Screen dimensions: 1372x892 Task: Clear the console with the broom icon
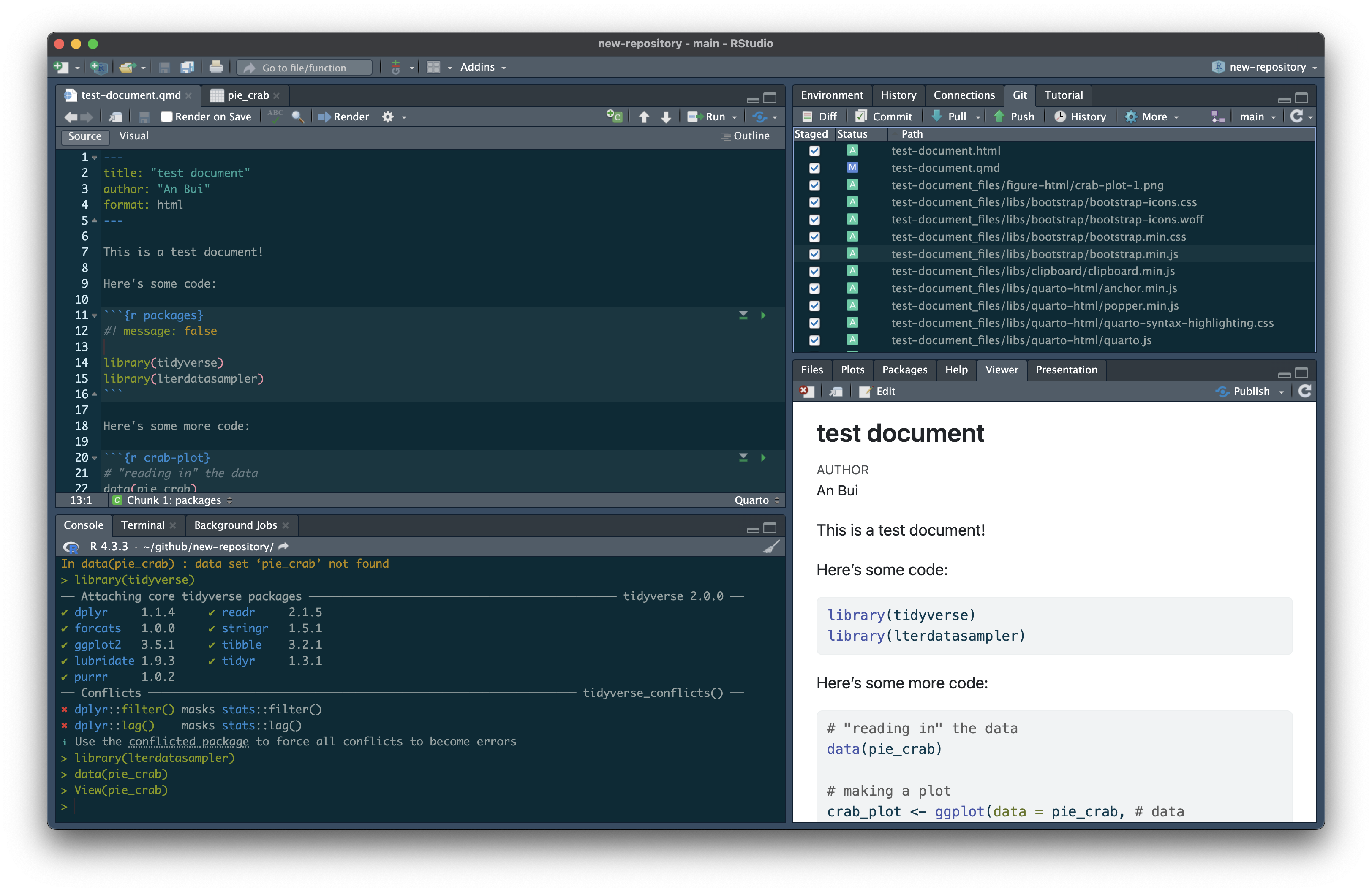point(771,546)
